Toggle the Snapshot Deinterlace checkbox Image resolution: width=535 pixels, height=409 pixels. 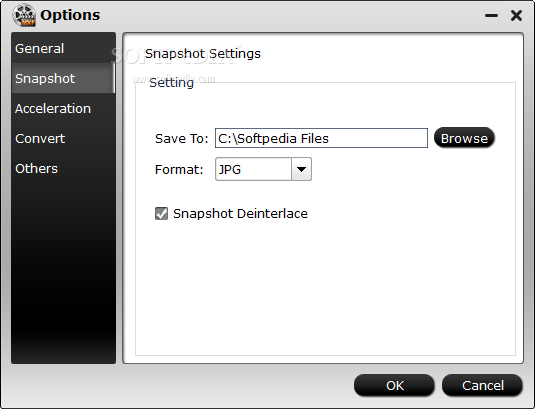coord(161,214)
